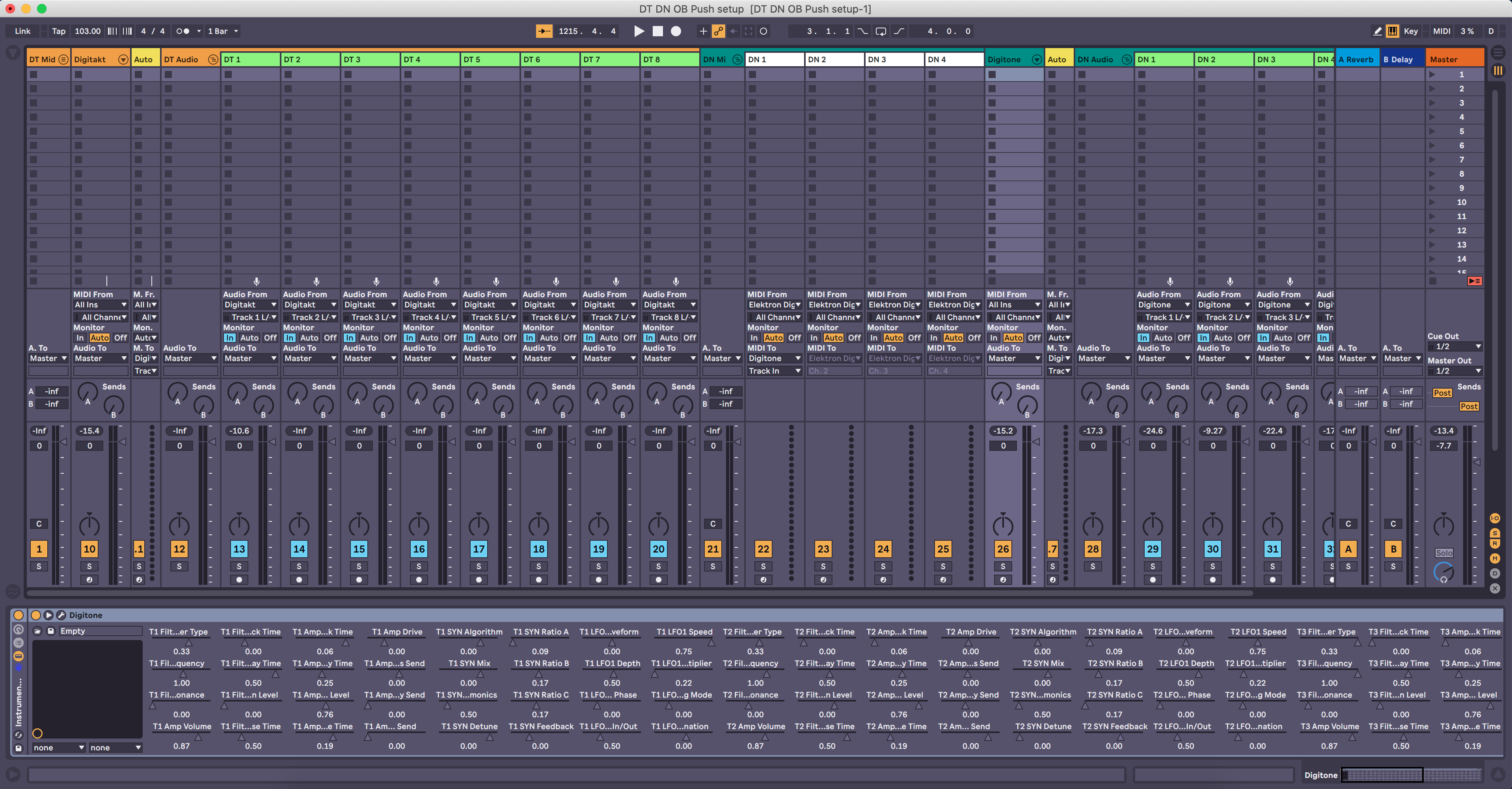
Task: Toggle Computer MIDI Keyboard piano icon
Action: coord(1392,31)
